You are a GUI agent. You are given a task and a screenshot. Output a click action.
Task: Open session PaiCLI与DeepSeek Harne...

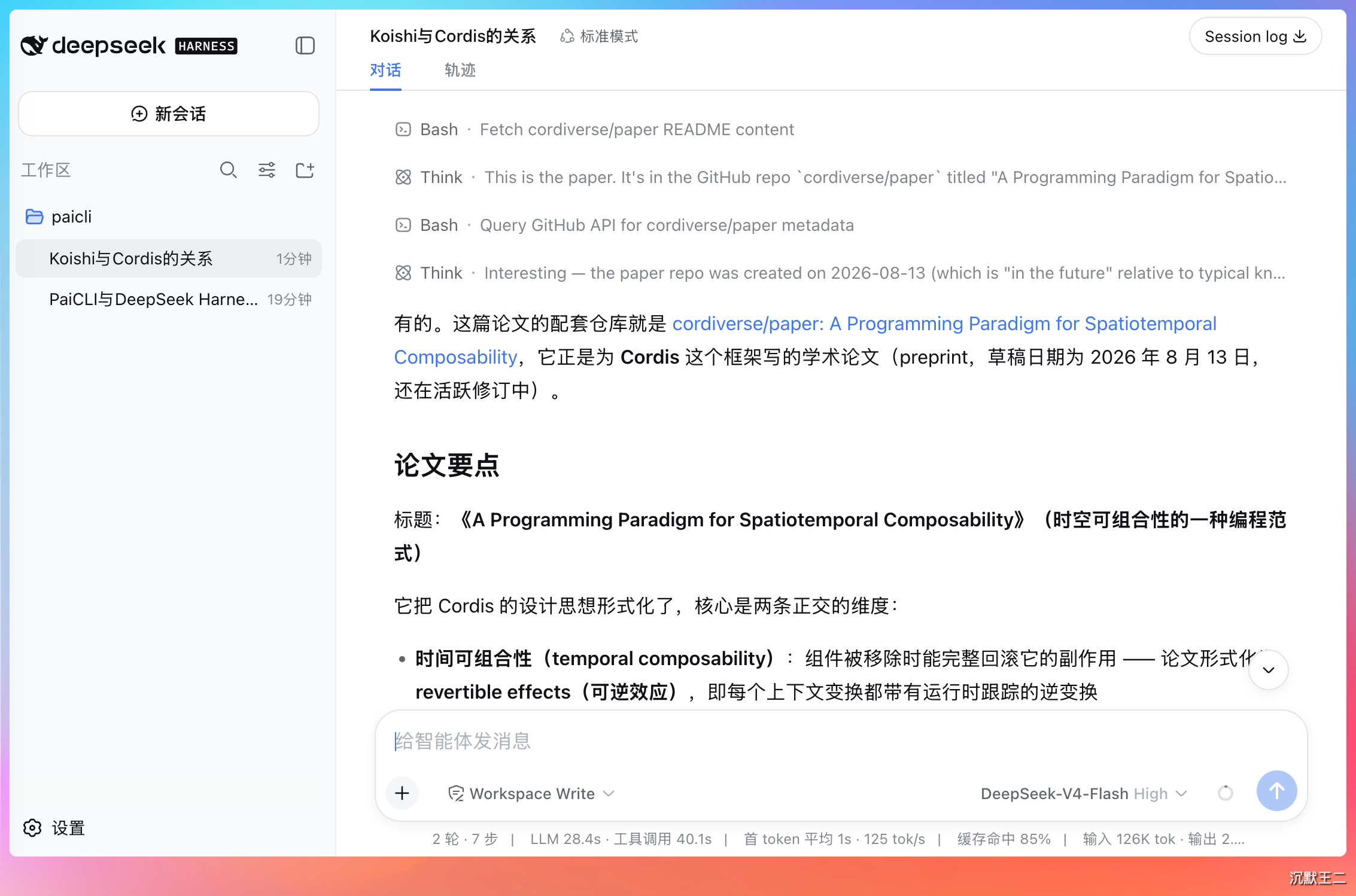pyautogui.click(x=169, y=299)
